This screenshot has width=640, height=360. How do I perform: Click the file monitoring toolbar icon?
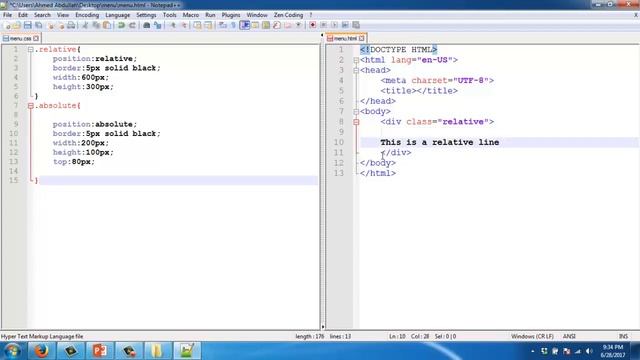(299, 25)
